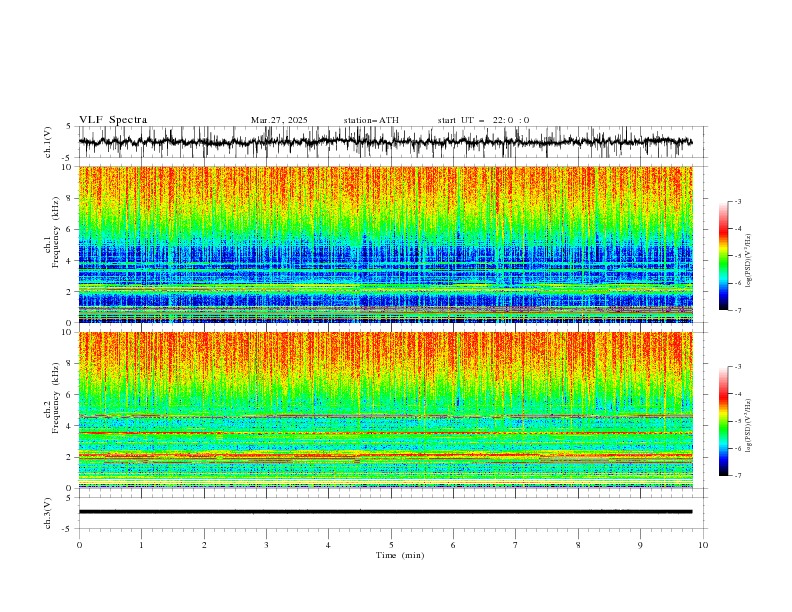The image size is (792, 612).
Task: Click the "-7" tick on ch.1 colorbar
Action: (738, 310)
